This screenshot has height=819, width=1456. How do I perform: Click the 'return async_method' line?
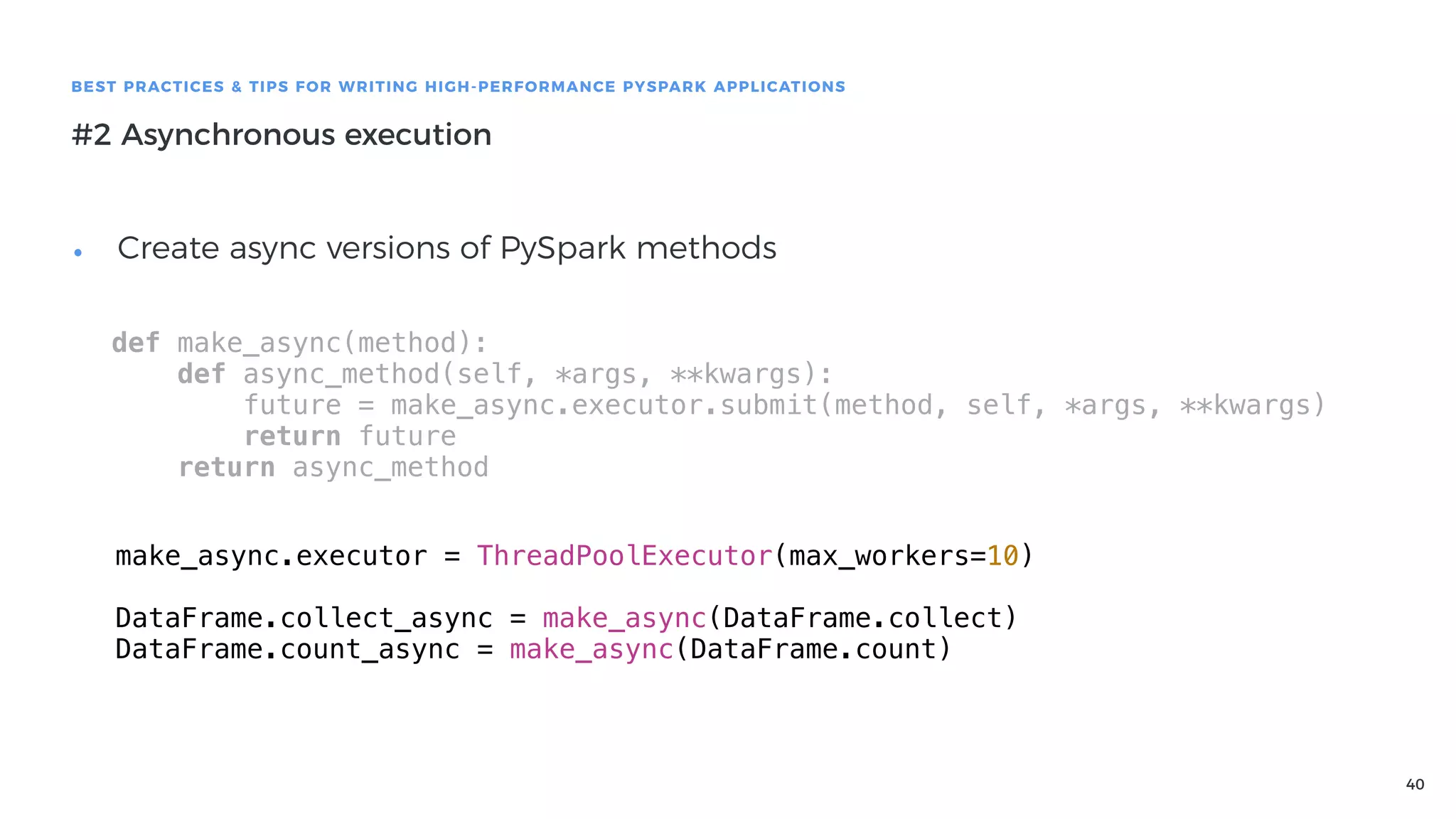coord(333,467)
